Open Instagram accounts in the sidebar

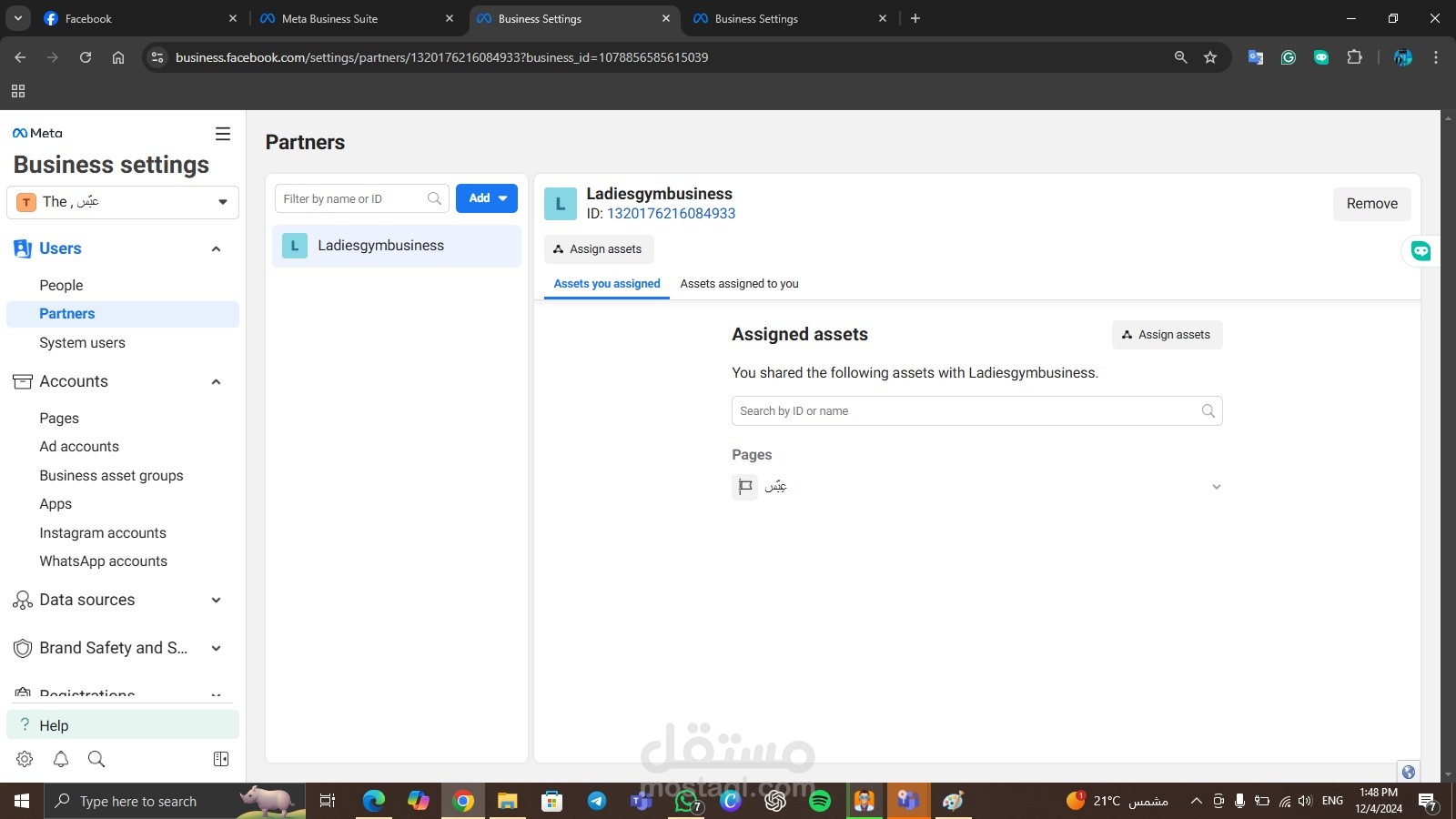point(103,533)
